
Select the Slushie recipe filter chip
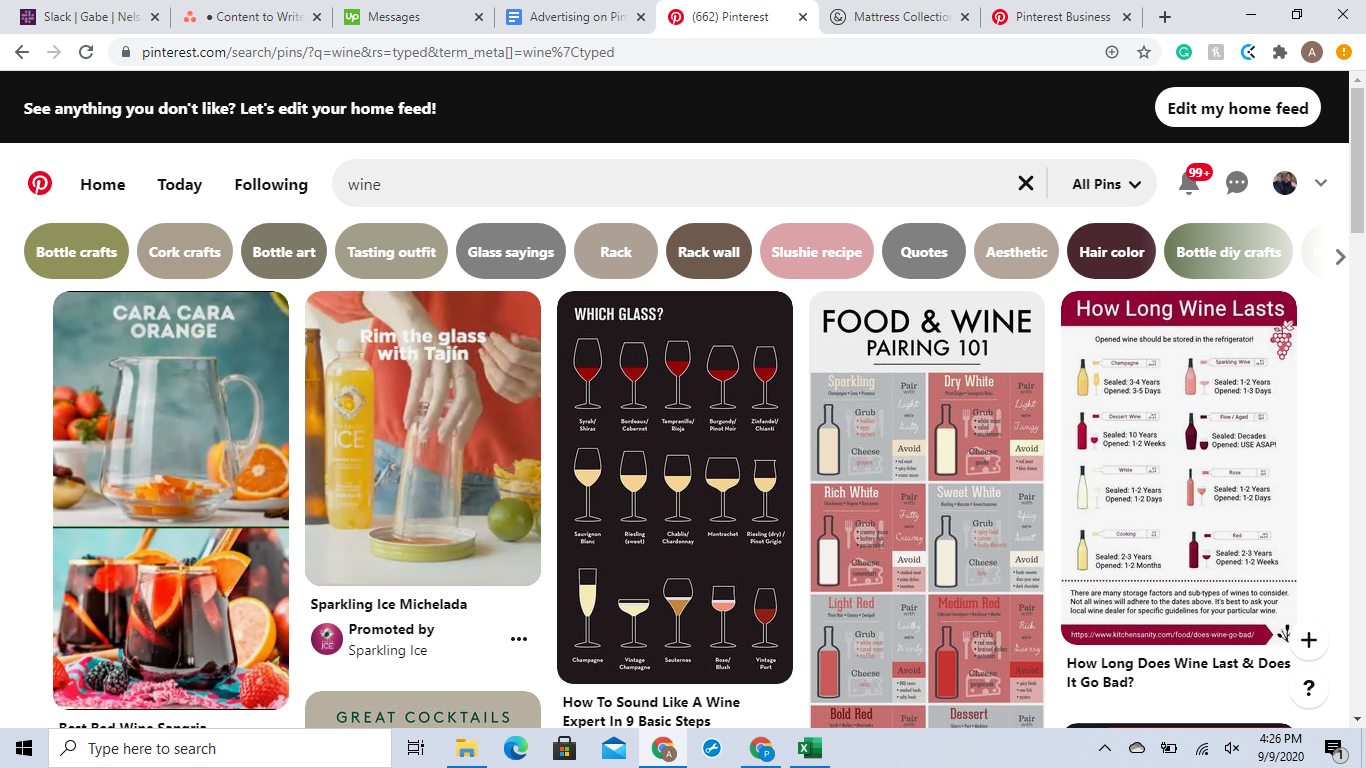[x=817, y=252]
